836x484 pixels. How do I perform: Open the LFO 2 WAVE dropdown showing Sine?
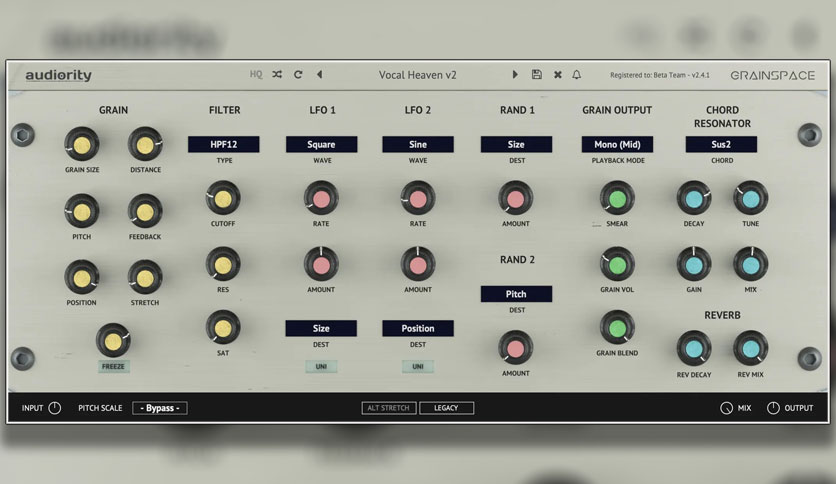click(x=418, y=144)
